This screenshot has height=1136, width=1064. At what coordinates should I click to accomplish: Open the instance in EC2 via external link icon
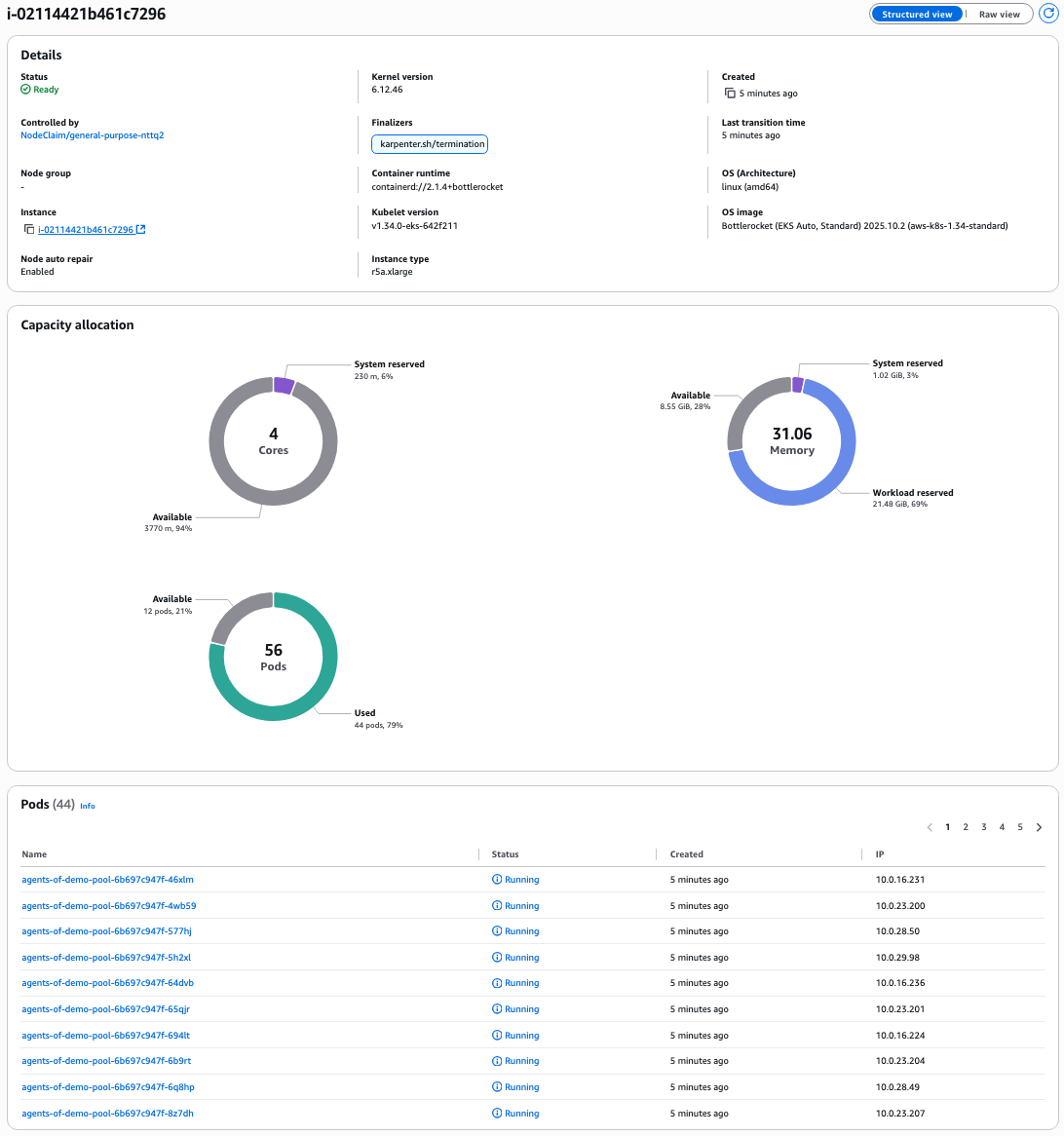pos(142,229)
